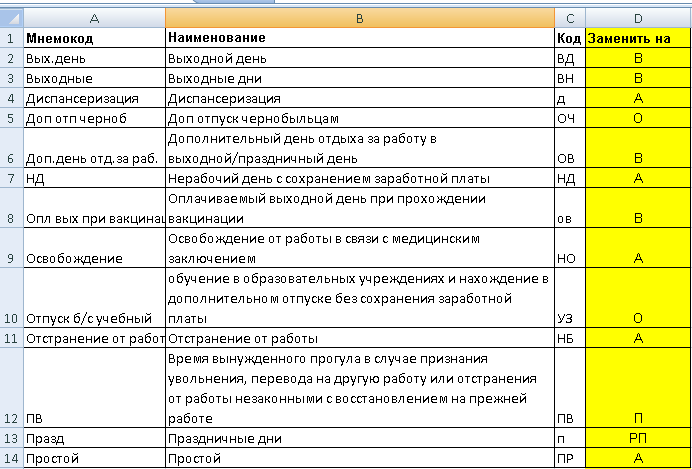692x469 pixels.
Task: Click the yellow 'Заменить на' cell
Action: tap(638, 38)
